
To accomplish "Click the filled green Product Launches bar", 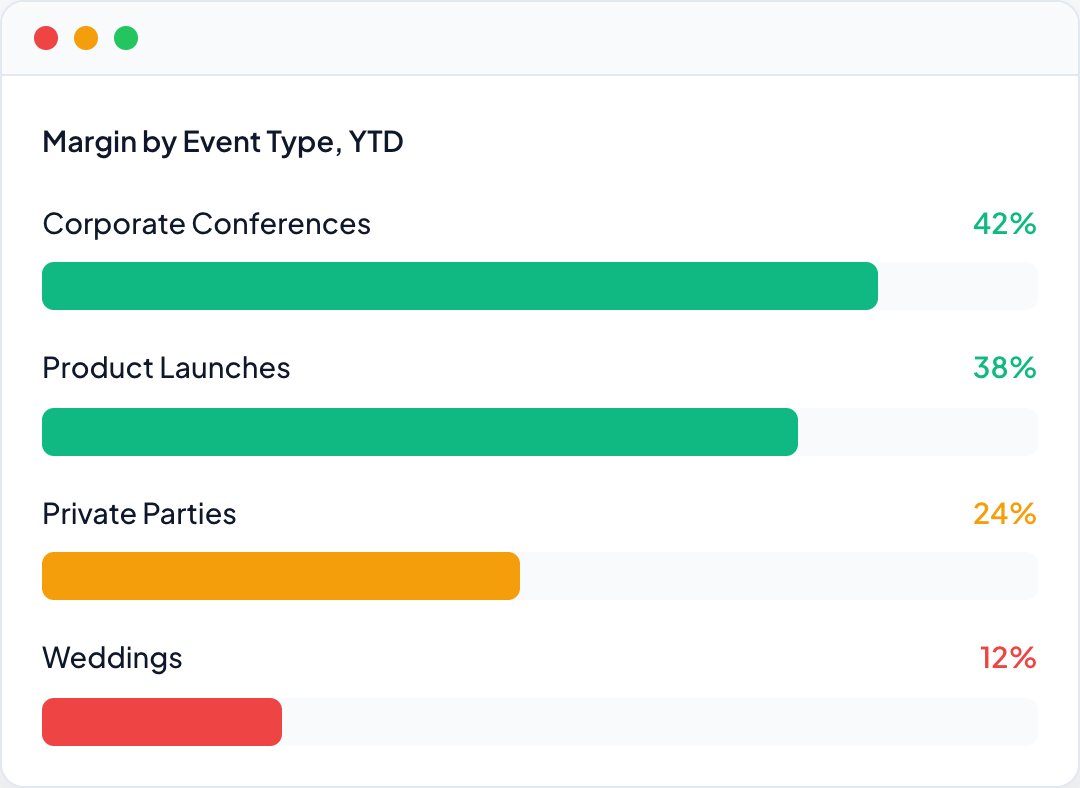I will (420, 432).
